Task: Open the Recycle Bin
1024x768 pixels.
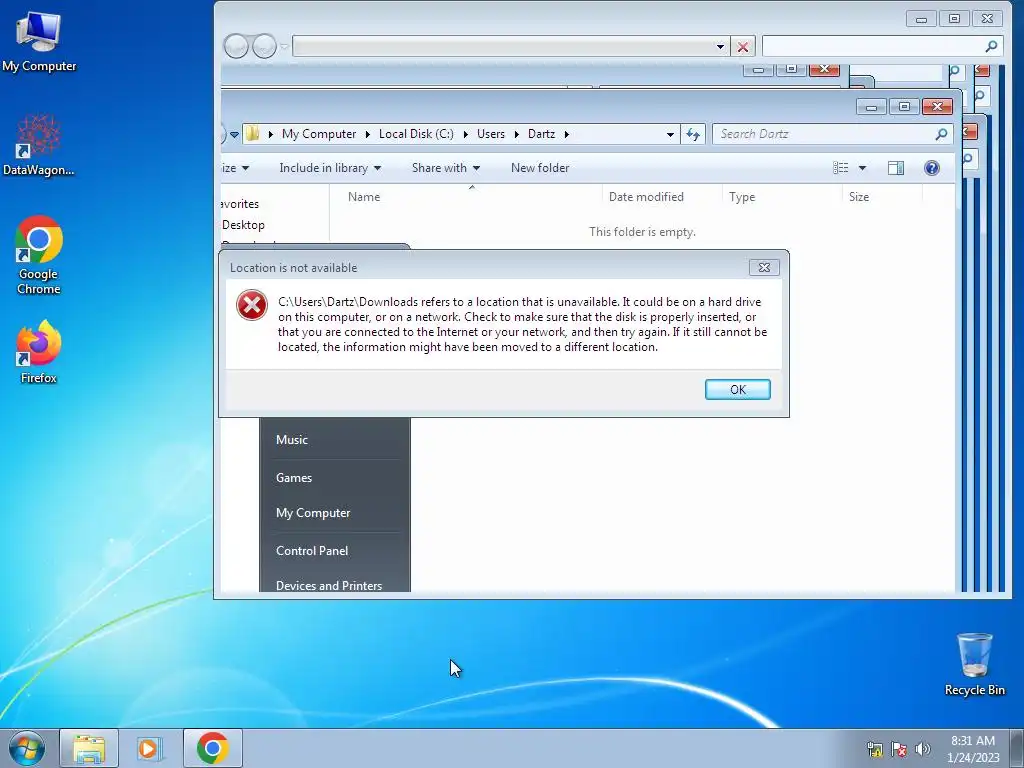Action: tap(974, 664)
